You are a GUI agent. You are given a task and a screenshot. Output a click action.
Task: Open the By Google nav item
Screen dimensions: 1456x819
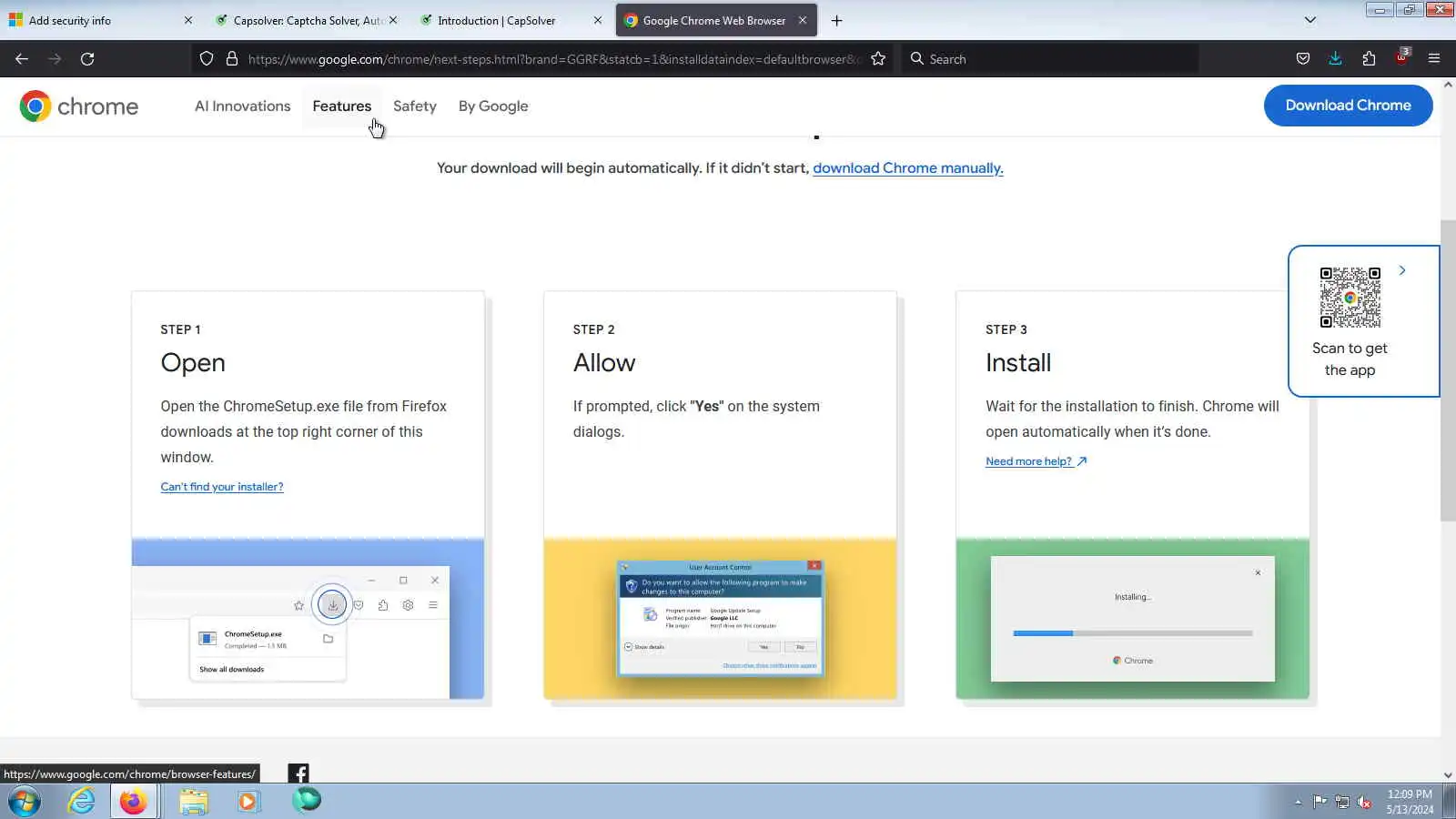pos(493,106)
